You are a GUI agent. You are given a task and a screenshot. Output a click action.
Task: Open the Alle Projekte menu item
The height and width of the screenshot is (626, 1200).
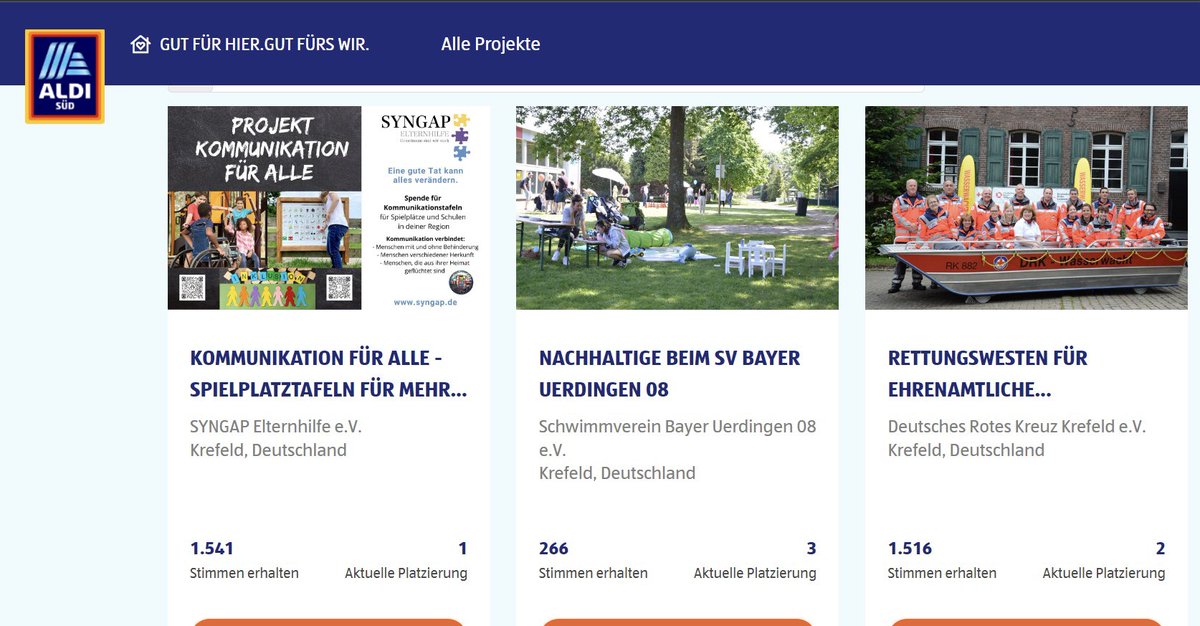pyautogui.click(x=491, y=44)
